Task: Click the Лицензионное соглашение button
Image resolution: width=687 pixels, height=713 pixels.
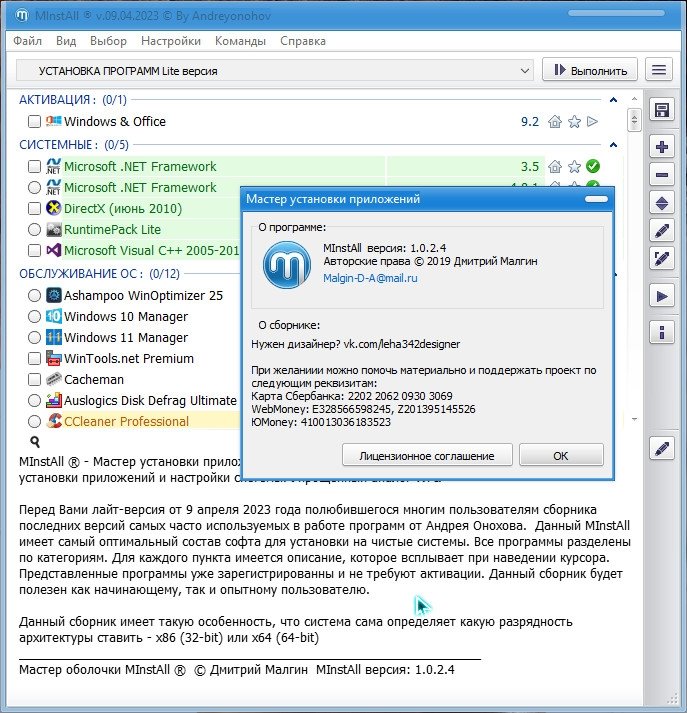Action: (427, 455)
